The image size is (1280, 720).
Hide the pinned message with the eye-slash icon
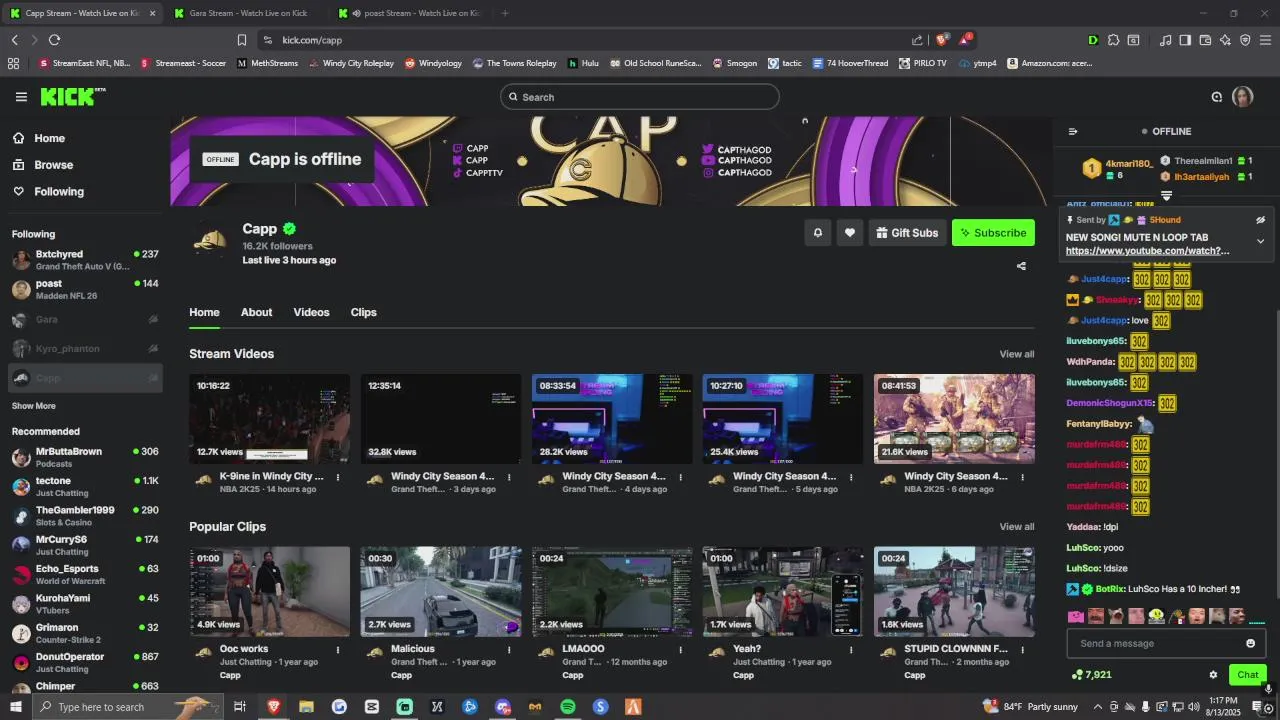coord(1261,220)
